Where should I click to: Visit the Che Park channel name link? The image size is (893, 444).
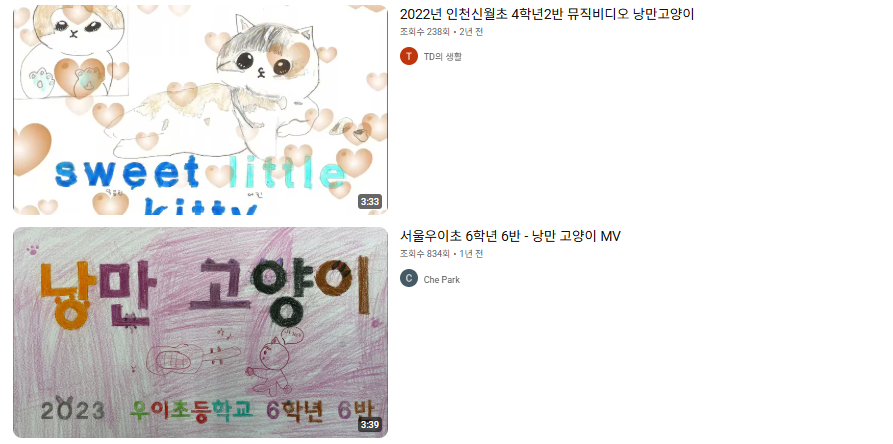pos(441,279)
